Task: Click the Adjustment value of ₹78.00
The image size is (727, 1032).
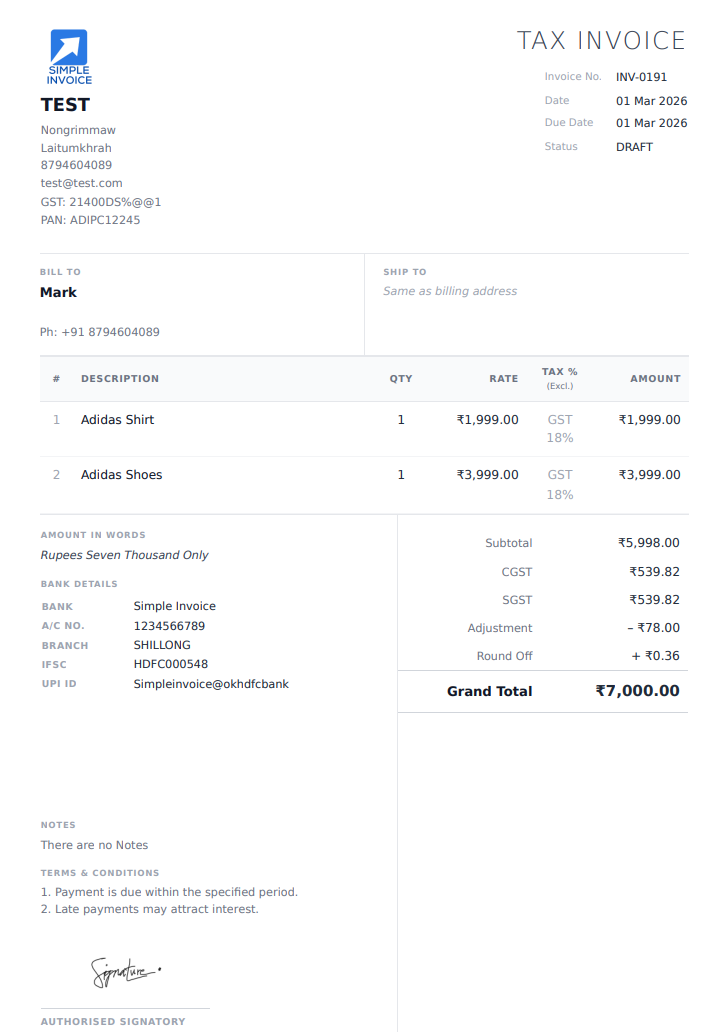Action: click(x=653, y=628)
